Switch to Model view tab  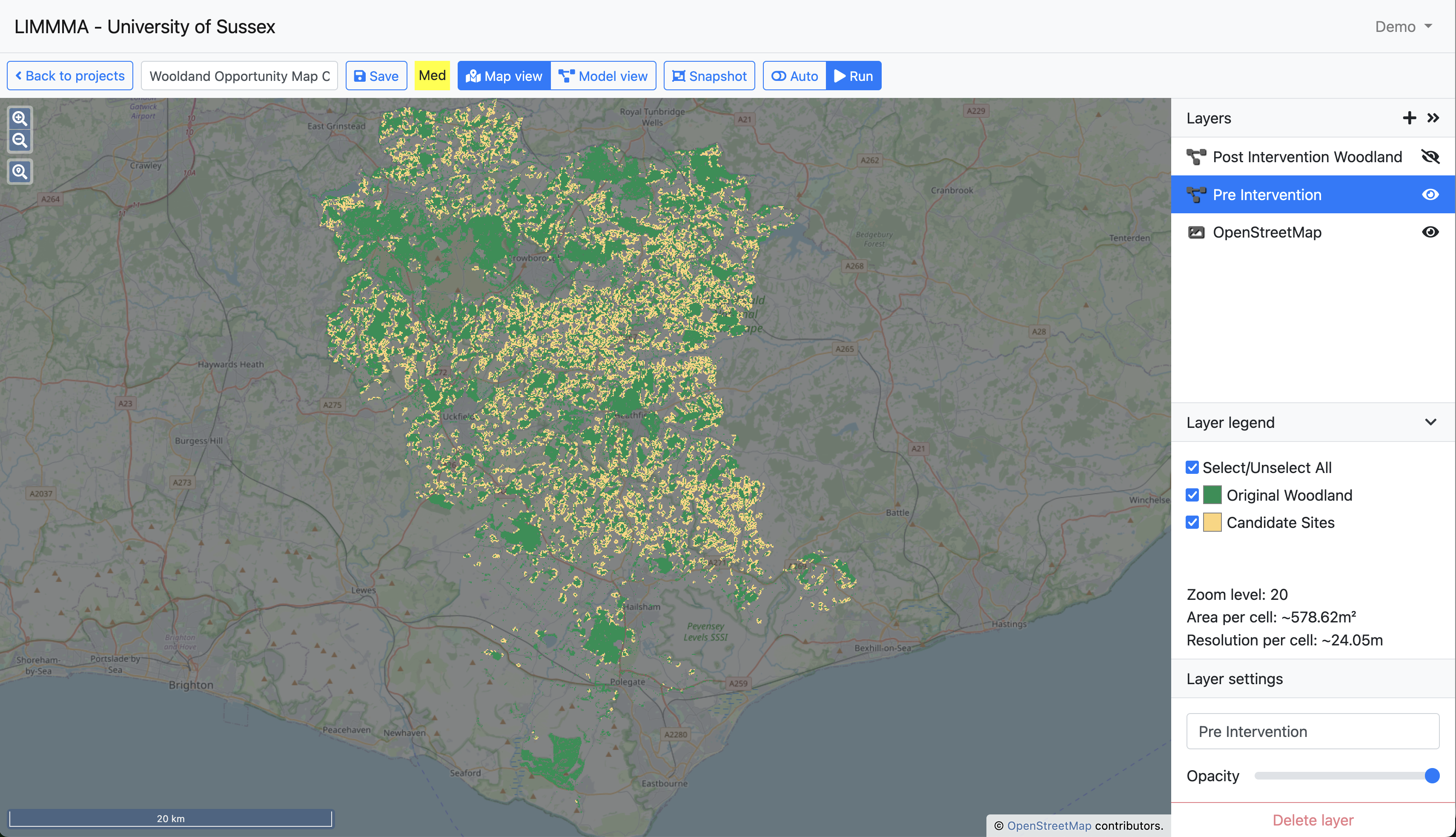coord(603,76)
